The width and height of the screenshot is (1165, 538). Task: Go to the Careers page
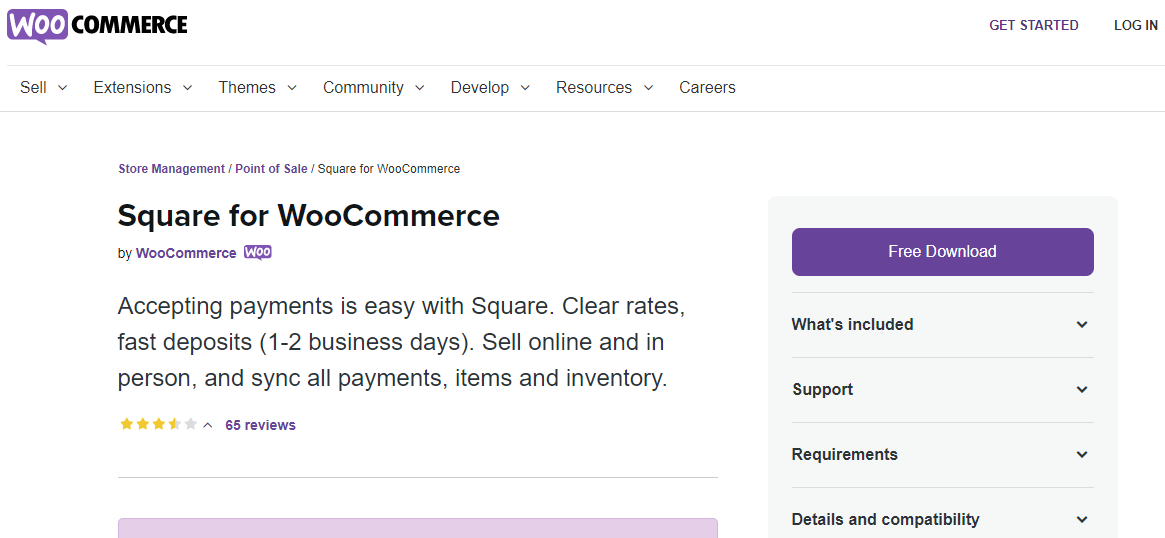pos(707,88)
